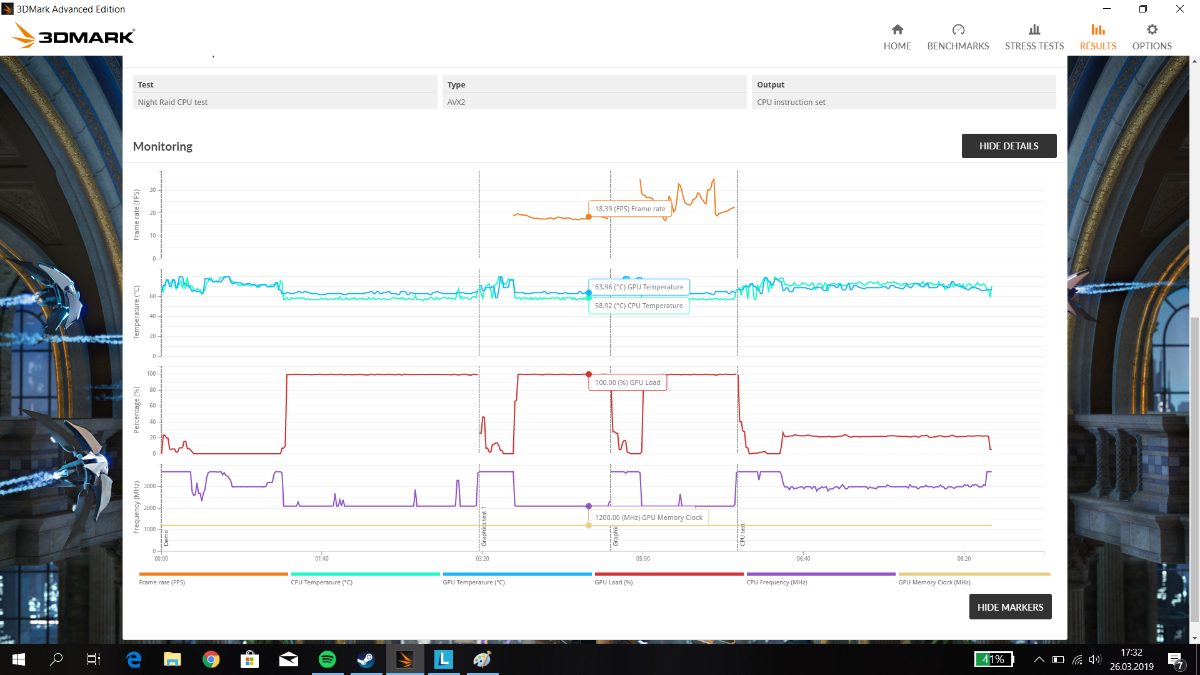Click the GPU Memory Clock color bar

(974, 574)
